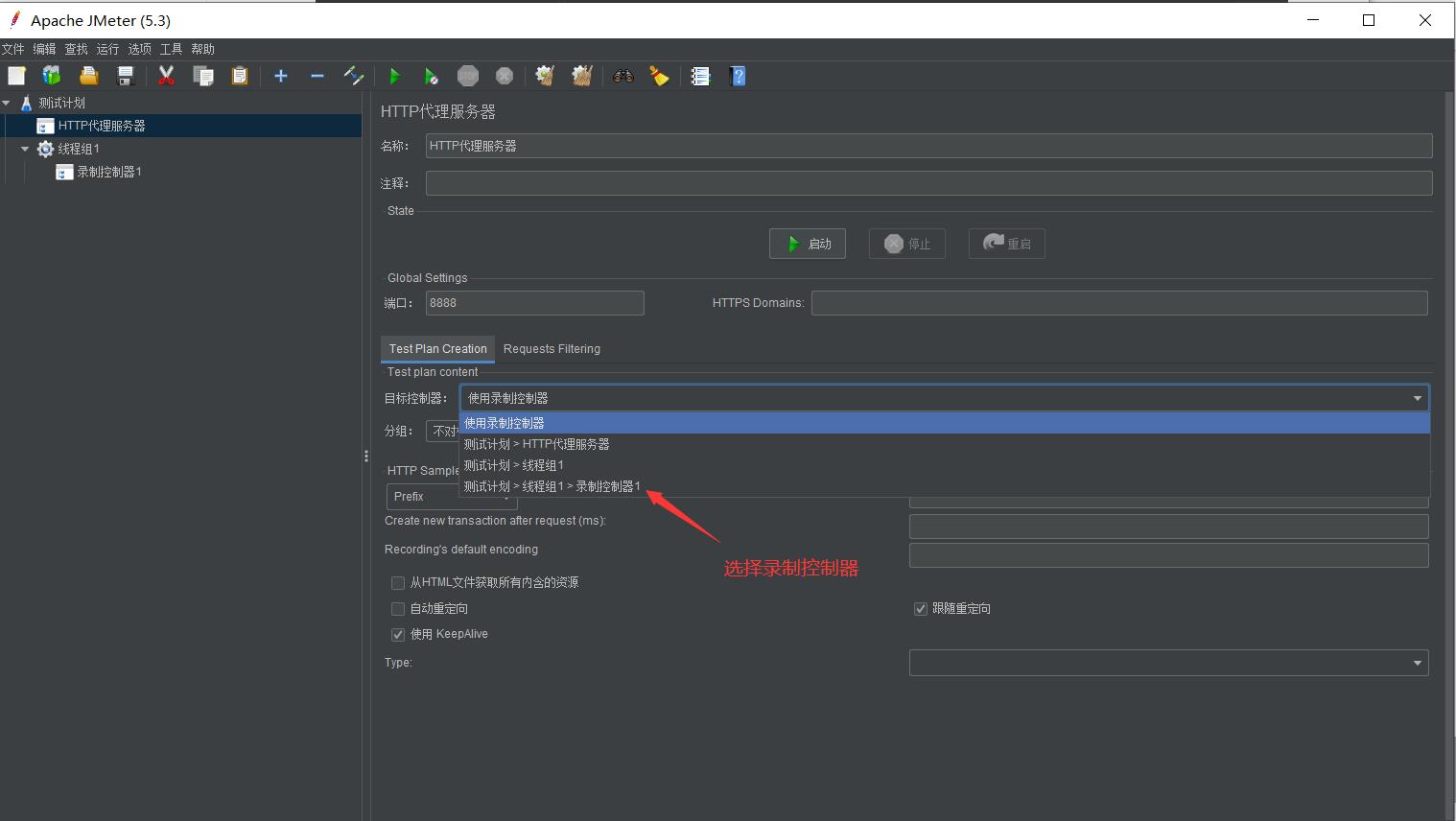Click the Clear broom with gear icon

[x=545, y=76]
